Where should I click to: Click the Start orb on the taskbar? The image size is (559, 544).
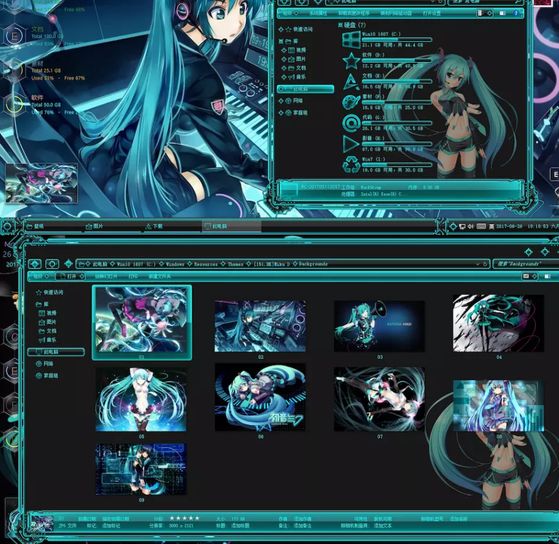[8, 227]
